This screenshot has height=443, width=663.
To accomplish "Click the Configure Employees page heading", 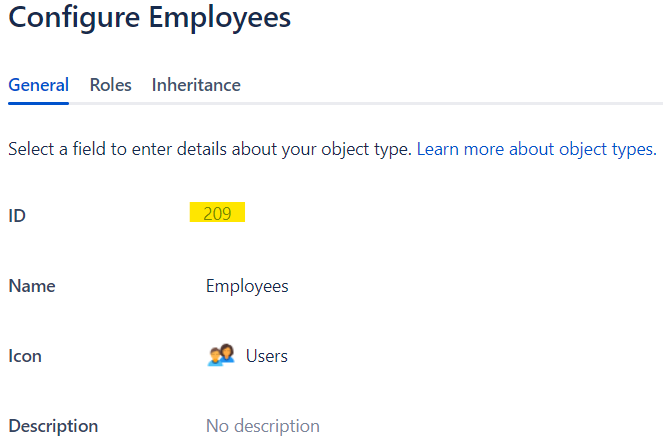I will (150, 18).
